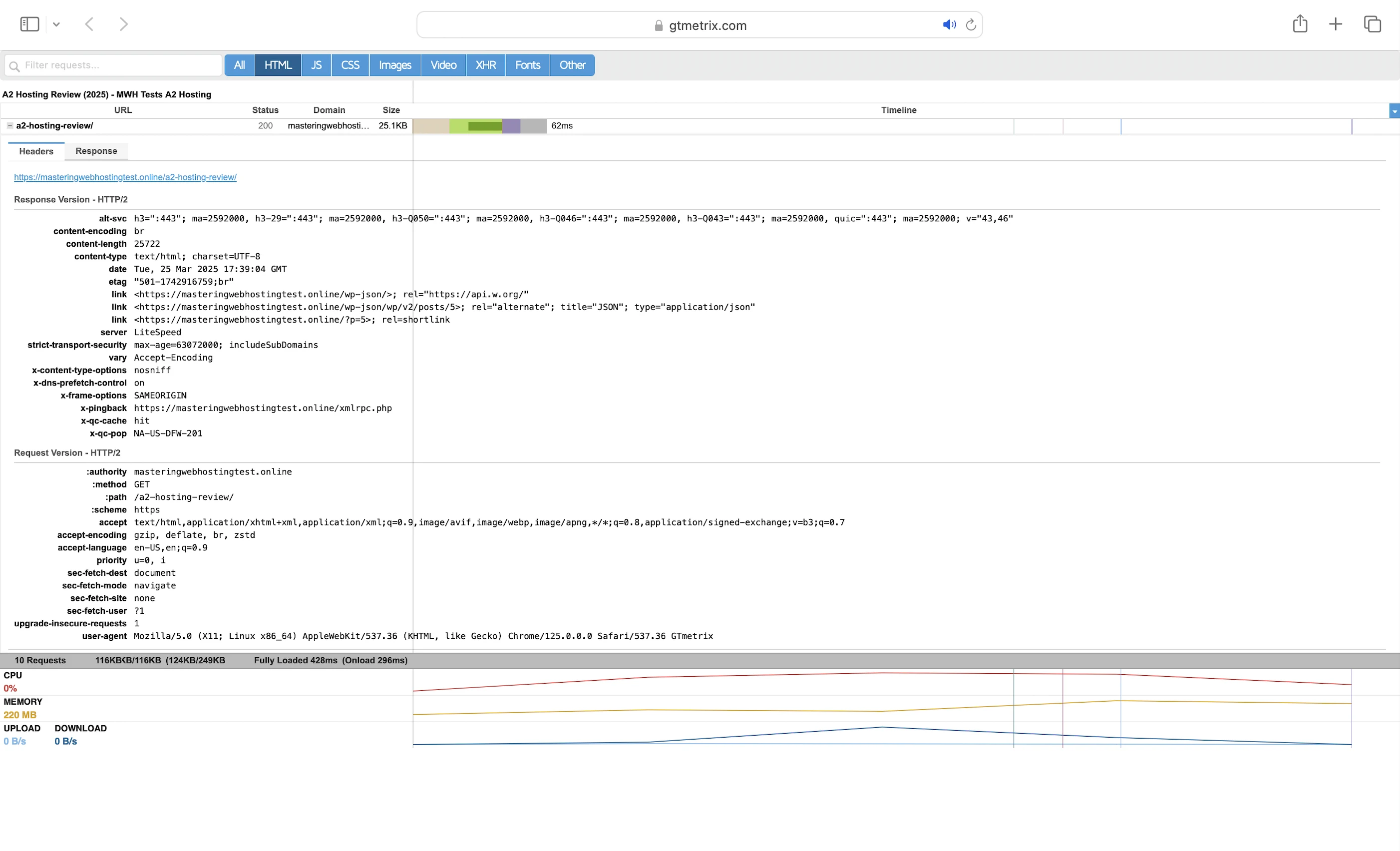The height and width of the screenshot is (851, 1400).
Task: Show the tab overview icon
Action: tap(1372, 24)
